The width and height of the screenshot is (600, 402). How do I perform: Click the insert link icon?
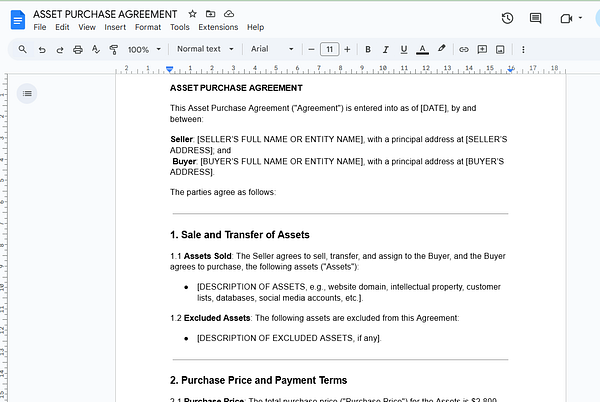coord(462,49)
